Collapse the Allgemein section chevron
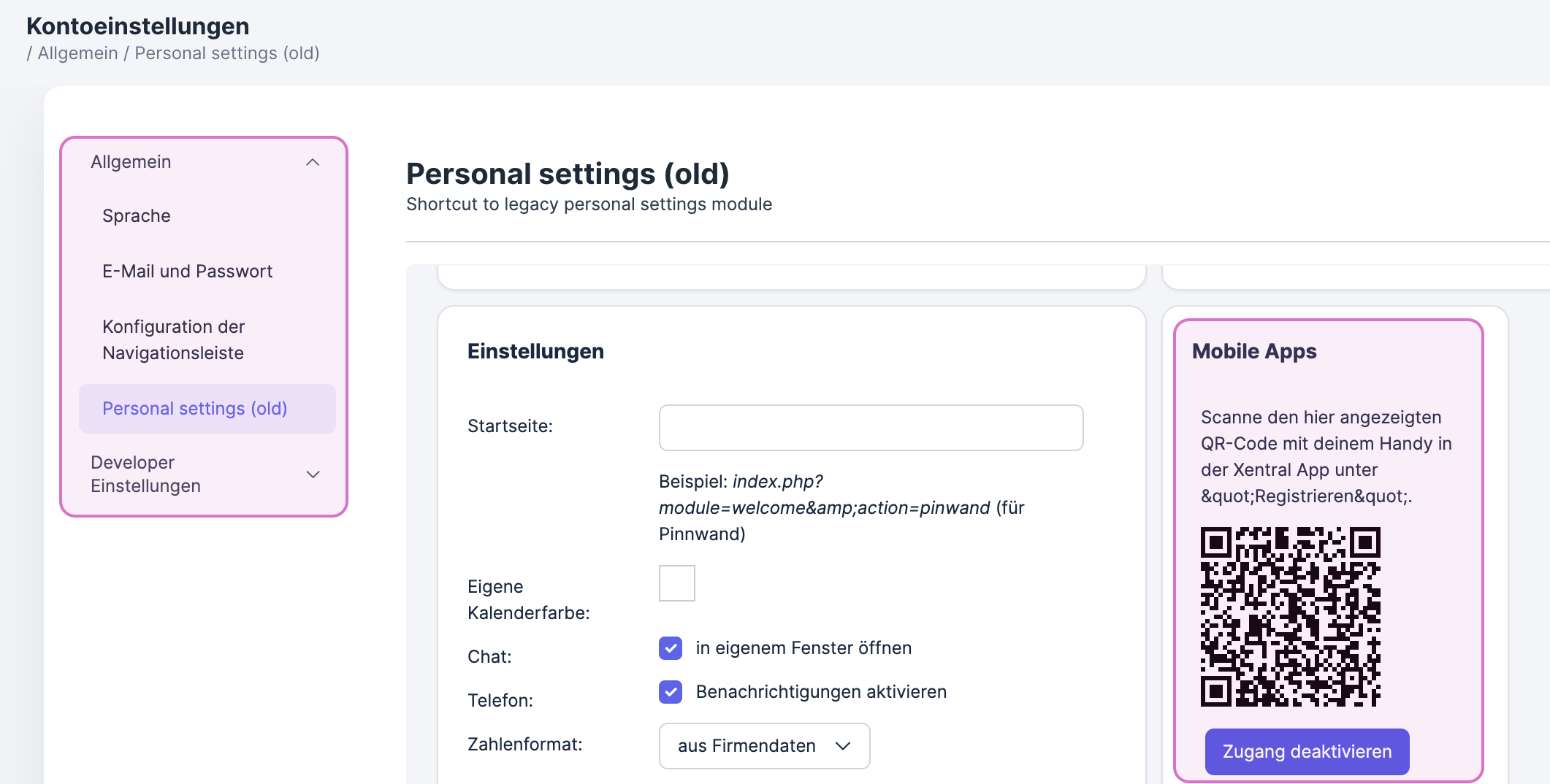Image resolution: width=1550 pixels, height=784 pixels. point(313,162)
